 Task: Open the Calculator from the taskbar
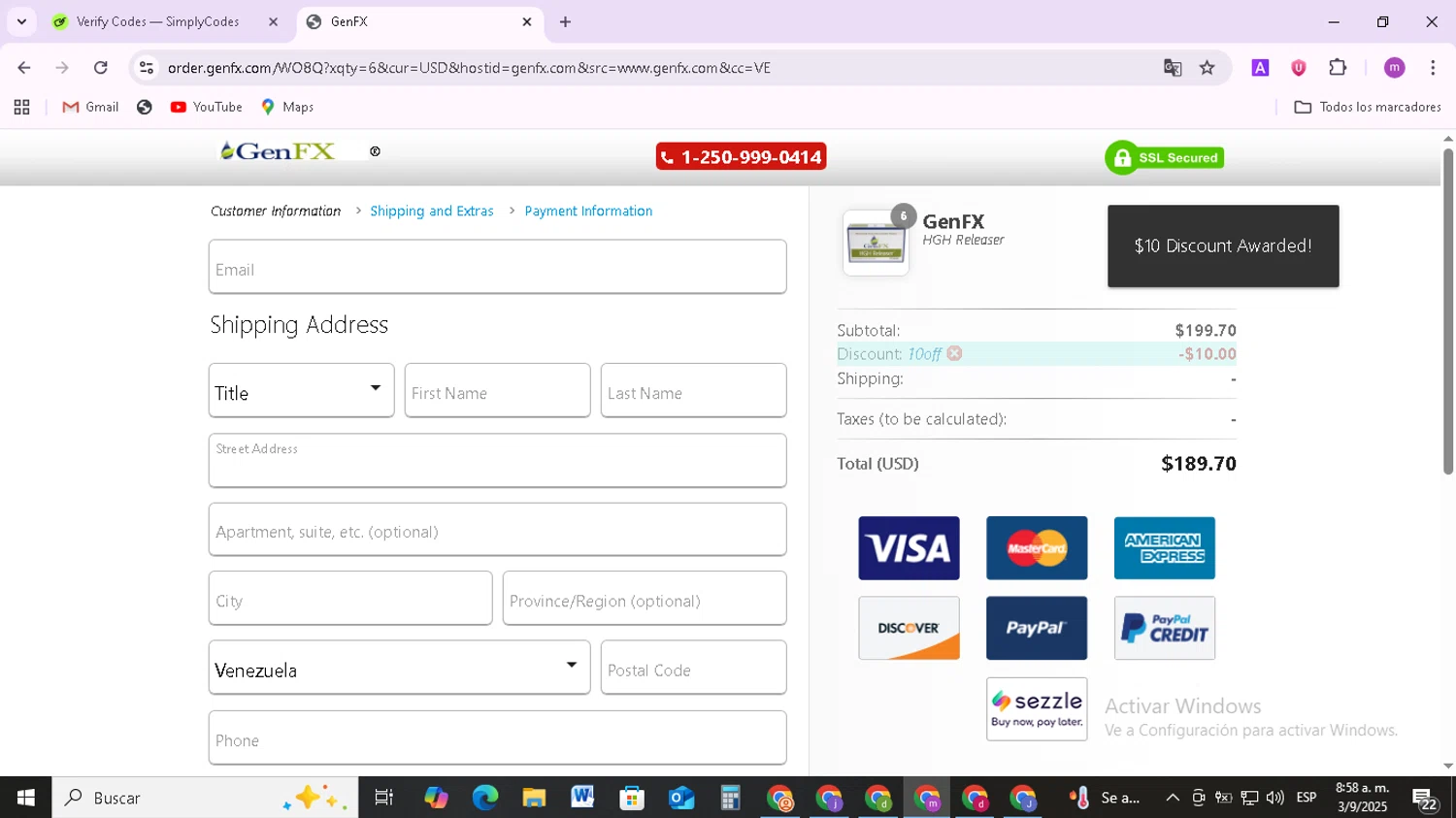pos(730,798)
